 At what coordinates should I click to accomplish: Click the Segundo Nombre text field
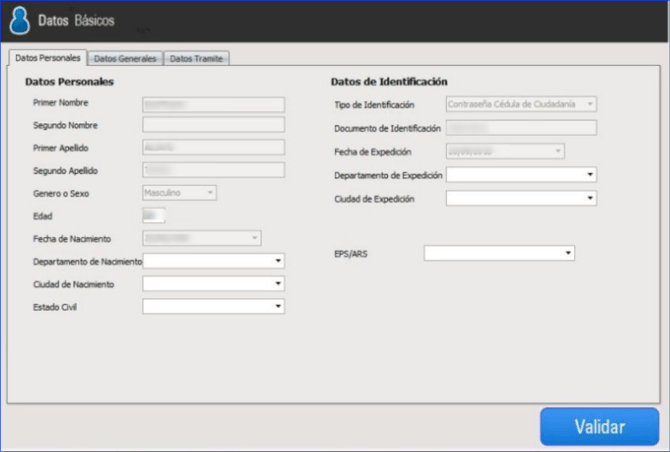pyautogui.click(x=213, y=125)
